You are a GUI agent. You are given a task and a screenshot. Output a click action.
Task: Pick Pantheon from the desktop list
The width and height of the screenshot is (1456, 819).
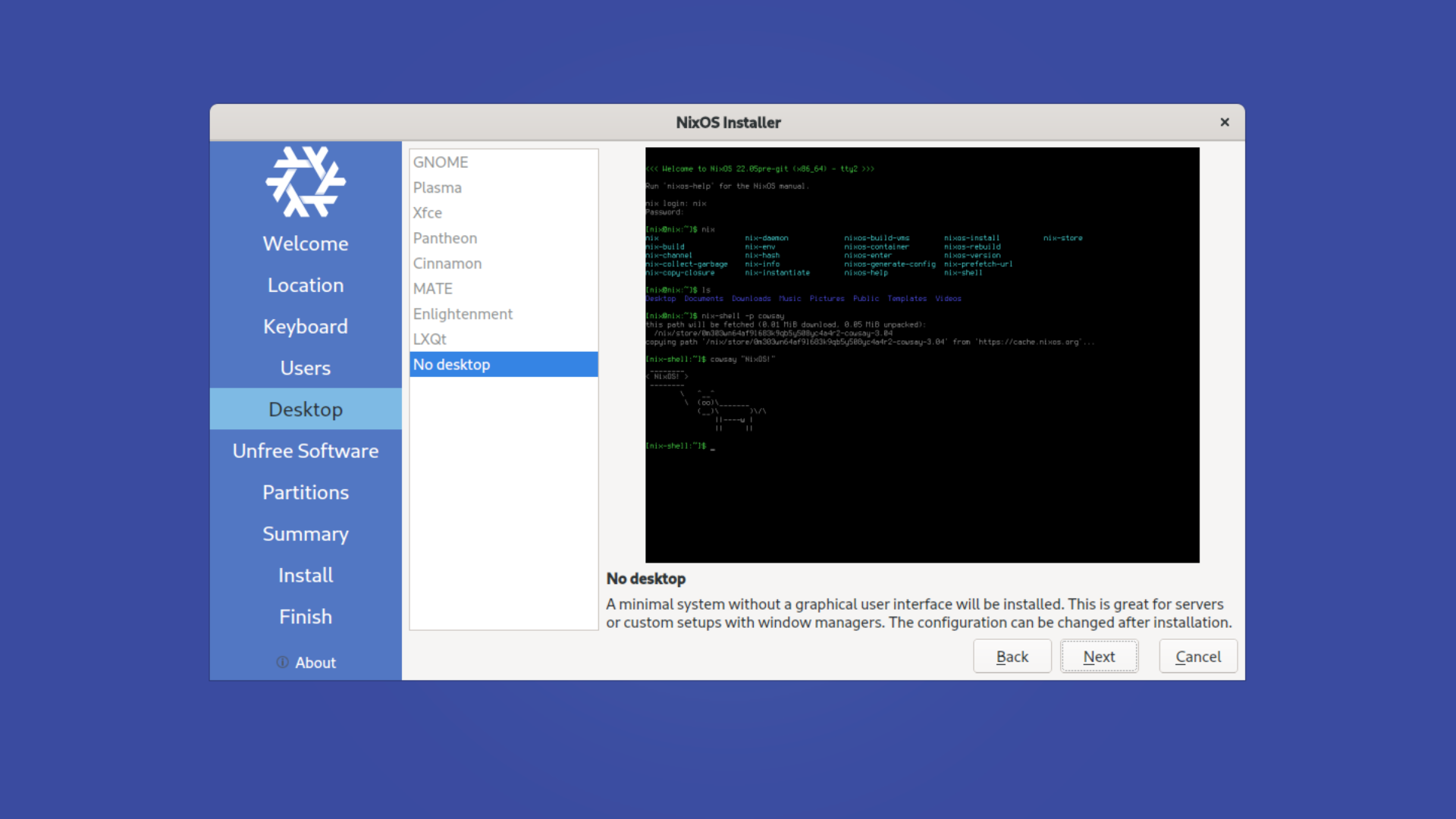[445, 238]
